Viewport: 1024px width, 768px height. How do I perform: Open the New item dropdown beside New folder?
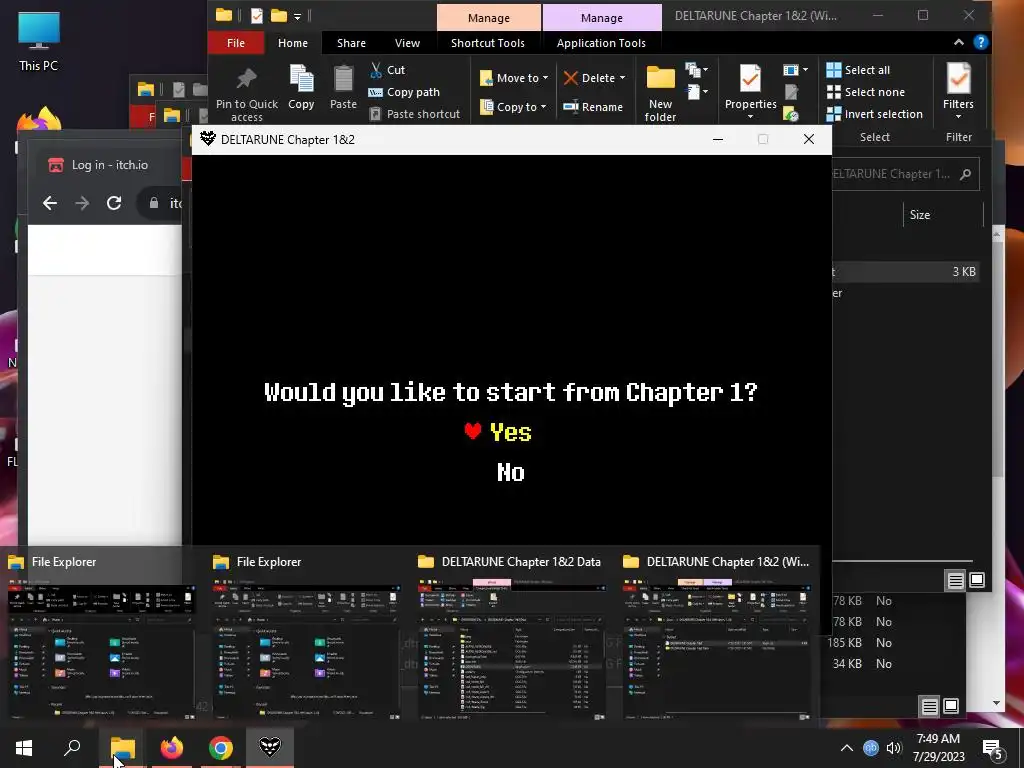point(696,70)
